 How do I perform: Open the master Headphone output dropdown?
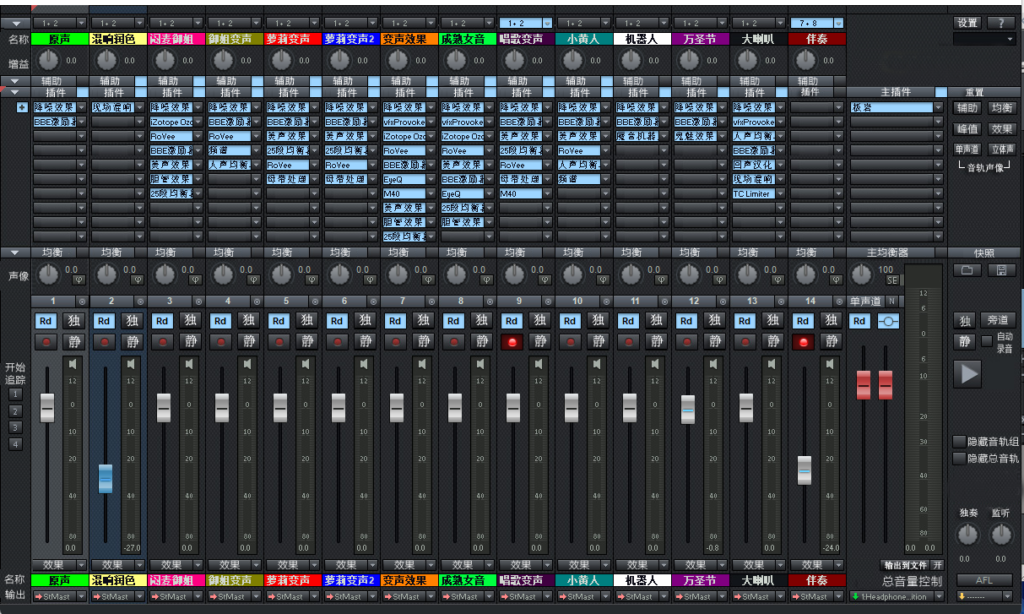[x=939, y=597]
